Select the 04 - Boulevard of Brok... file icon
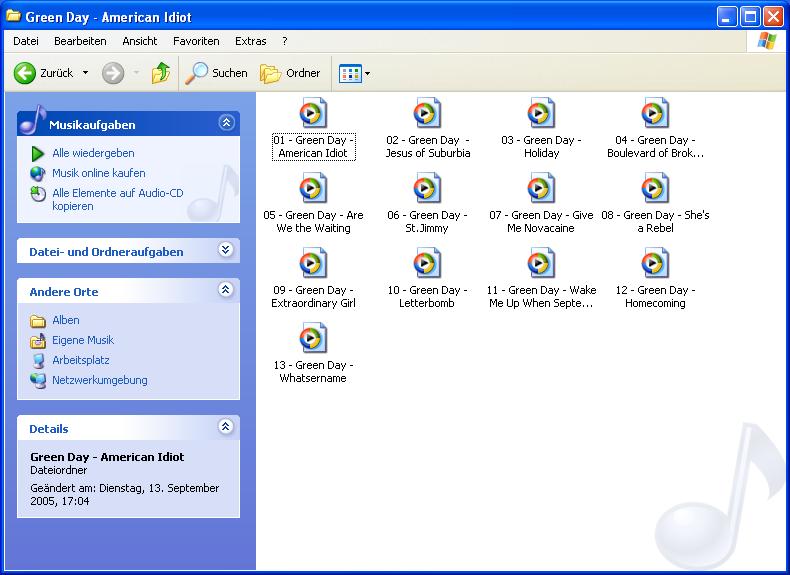The height and width of the screenshot is (575, 790). coord(655,113)
